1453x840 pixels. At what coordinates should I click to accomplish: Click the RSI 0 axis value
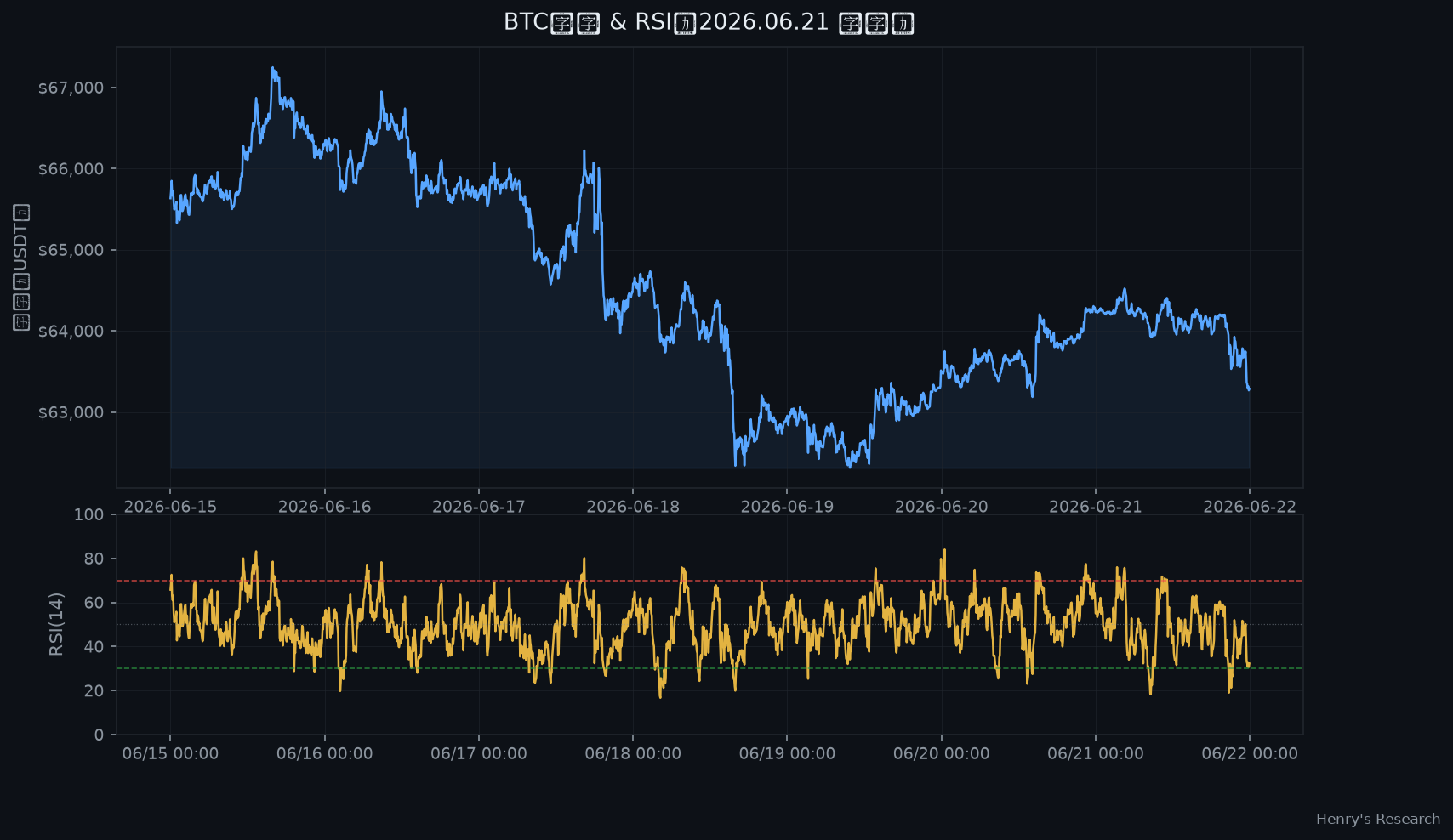tap(100, 735)
